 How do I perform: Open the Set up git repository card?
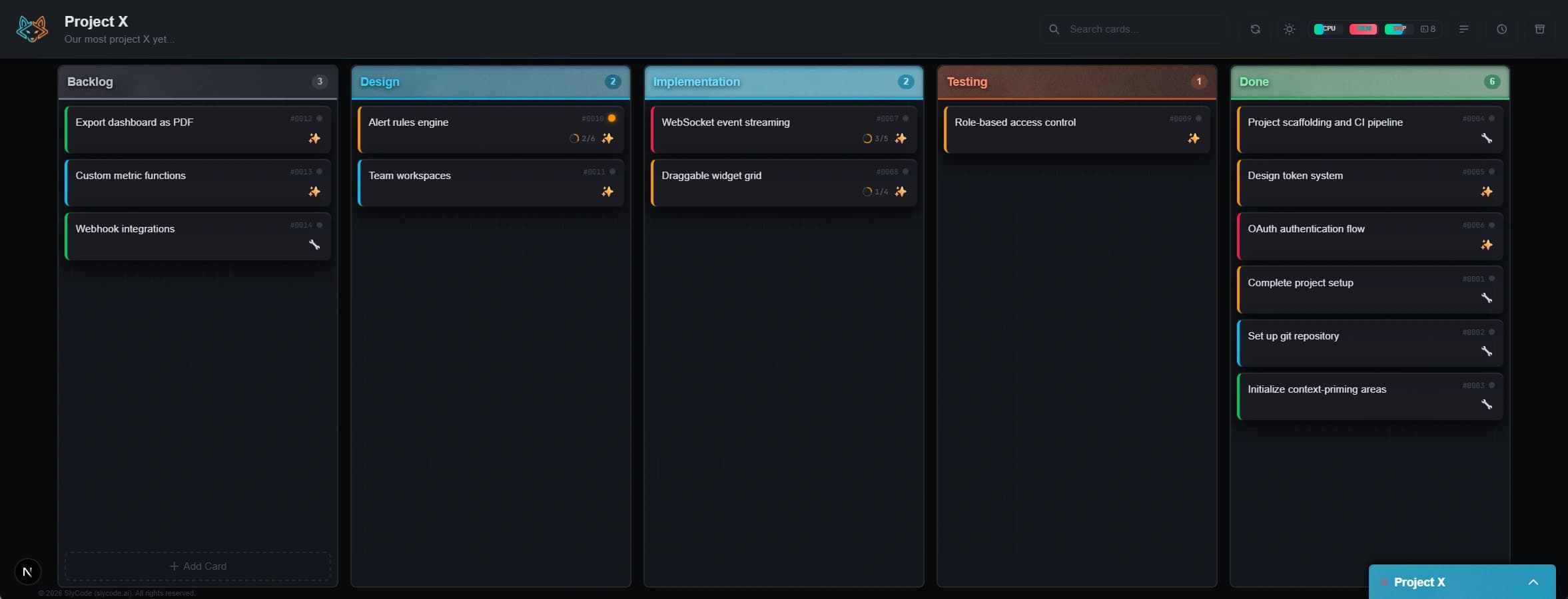[x=1370, y=343]
